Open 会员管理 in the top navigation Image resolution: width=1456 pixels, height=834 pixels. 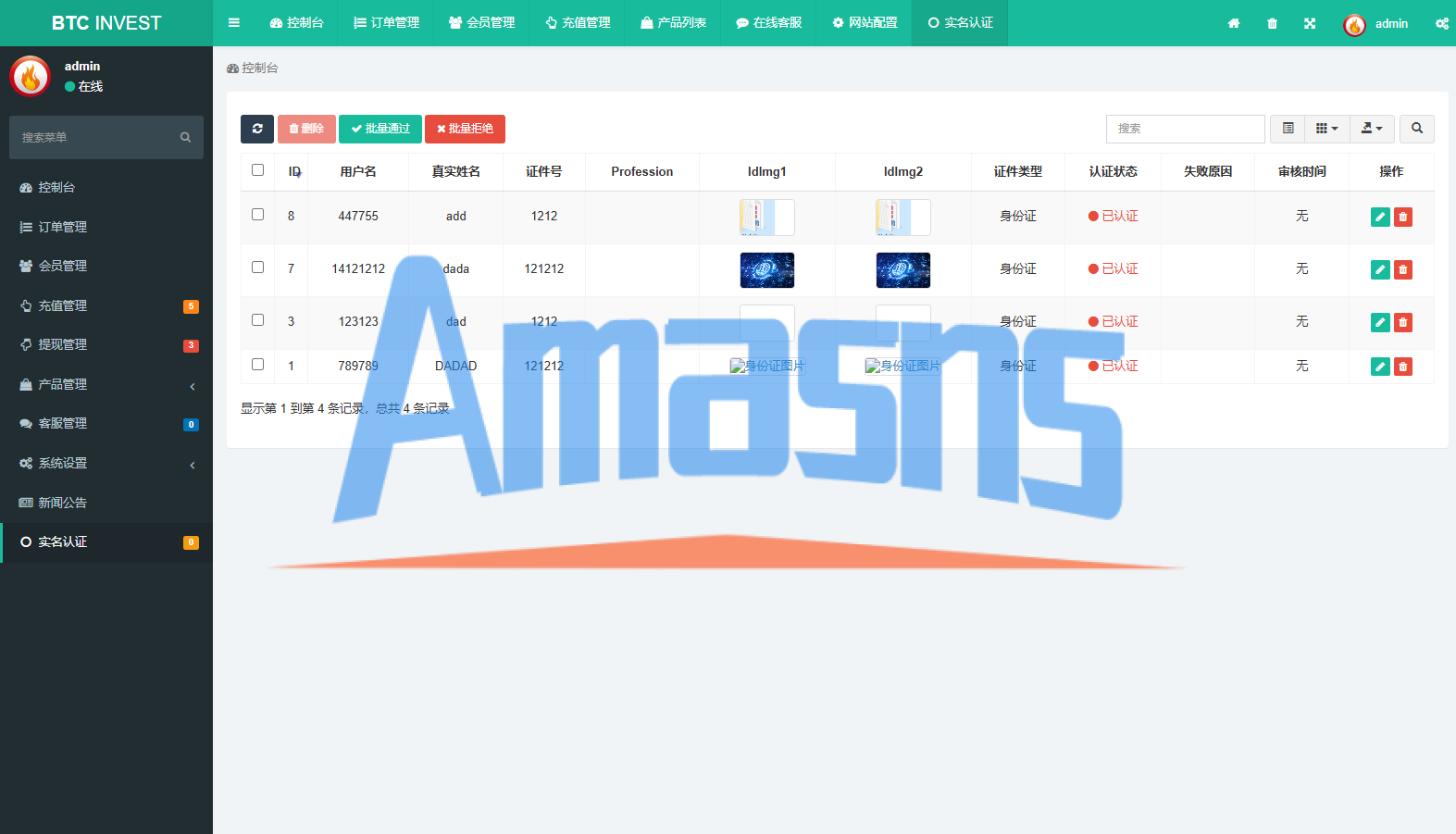tap(481, 23)
